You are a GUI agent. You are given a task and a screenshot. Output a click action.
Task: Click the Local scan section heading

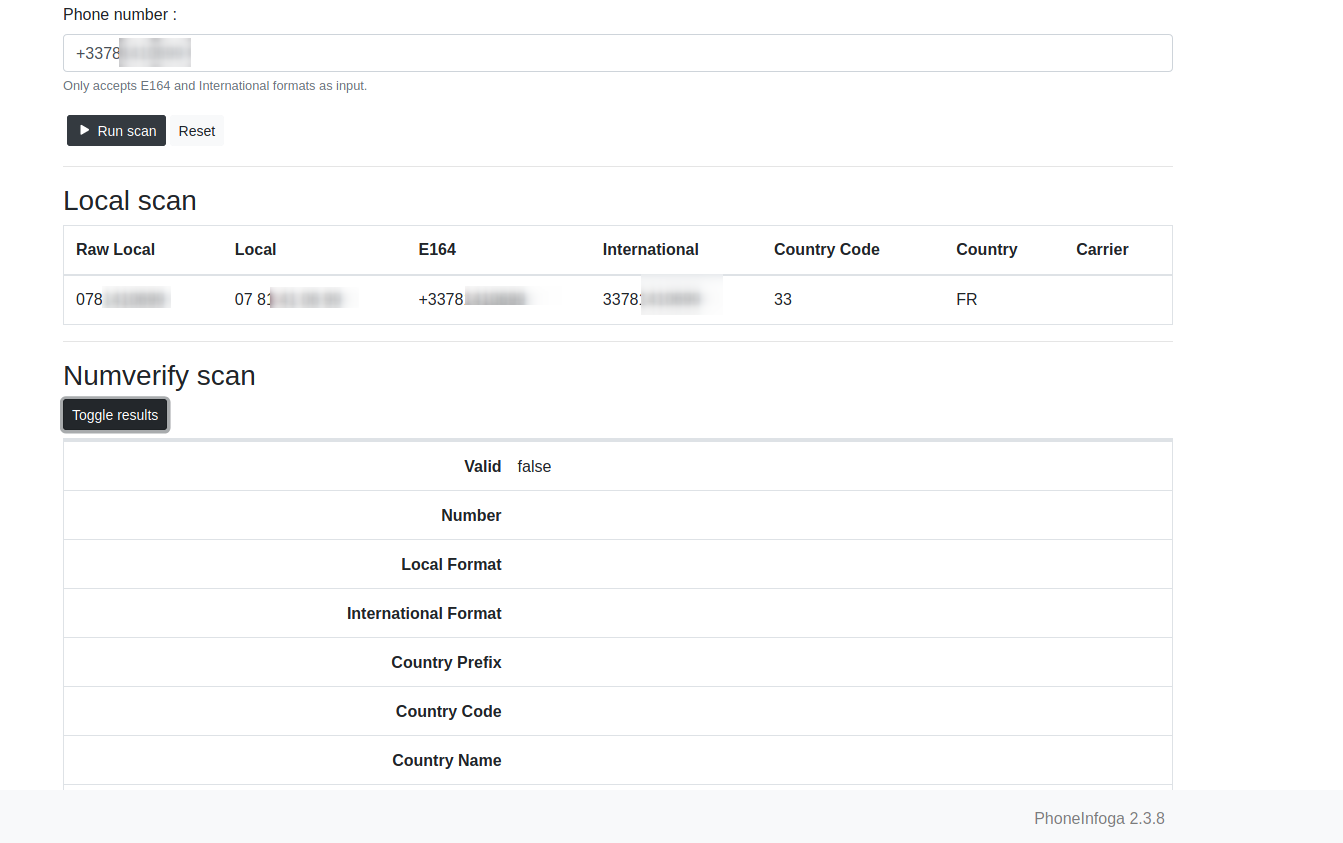[129, 200]
